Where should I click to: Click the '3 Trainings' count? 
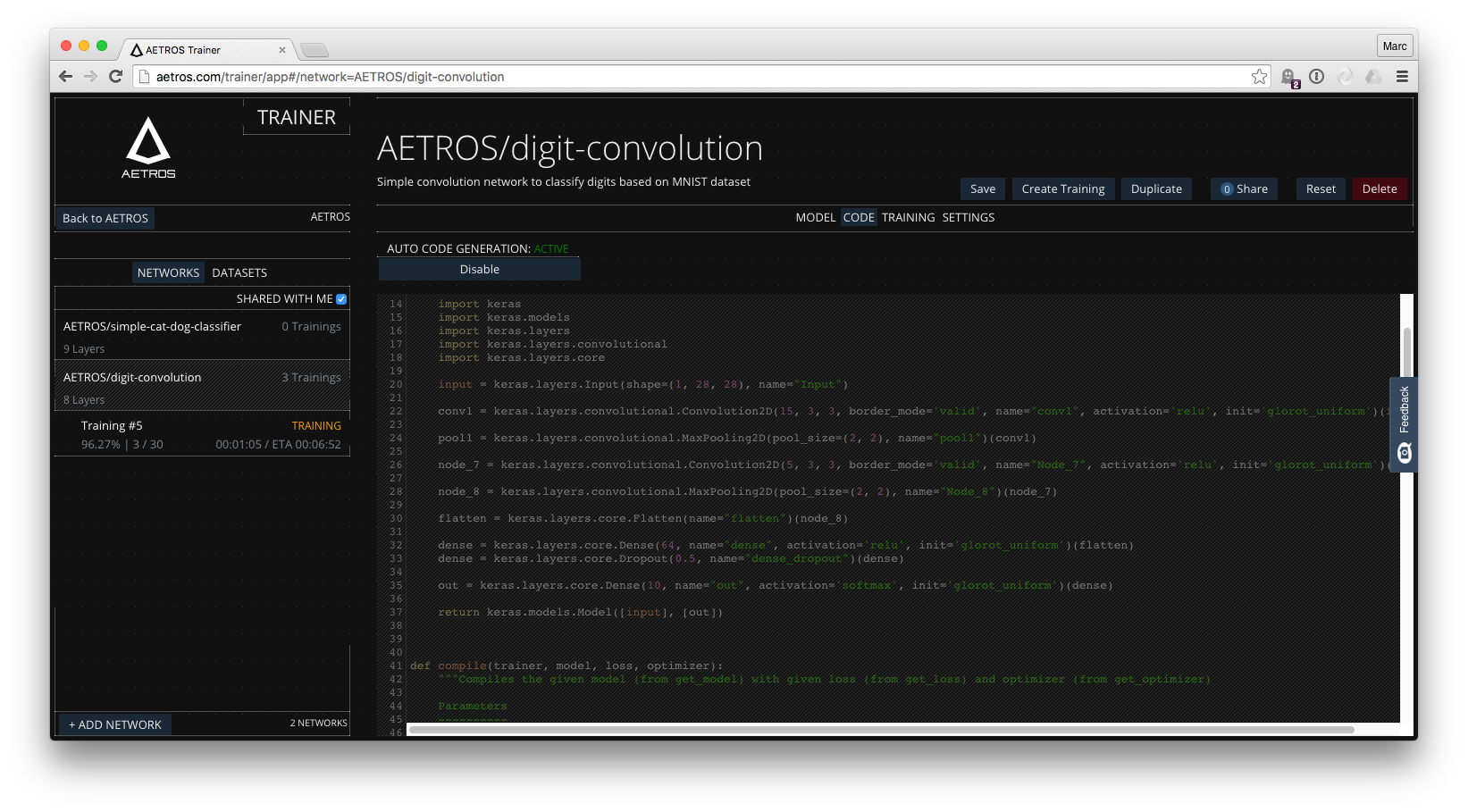coord(311,378)
